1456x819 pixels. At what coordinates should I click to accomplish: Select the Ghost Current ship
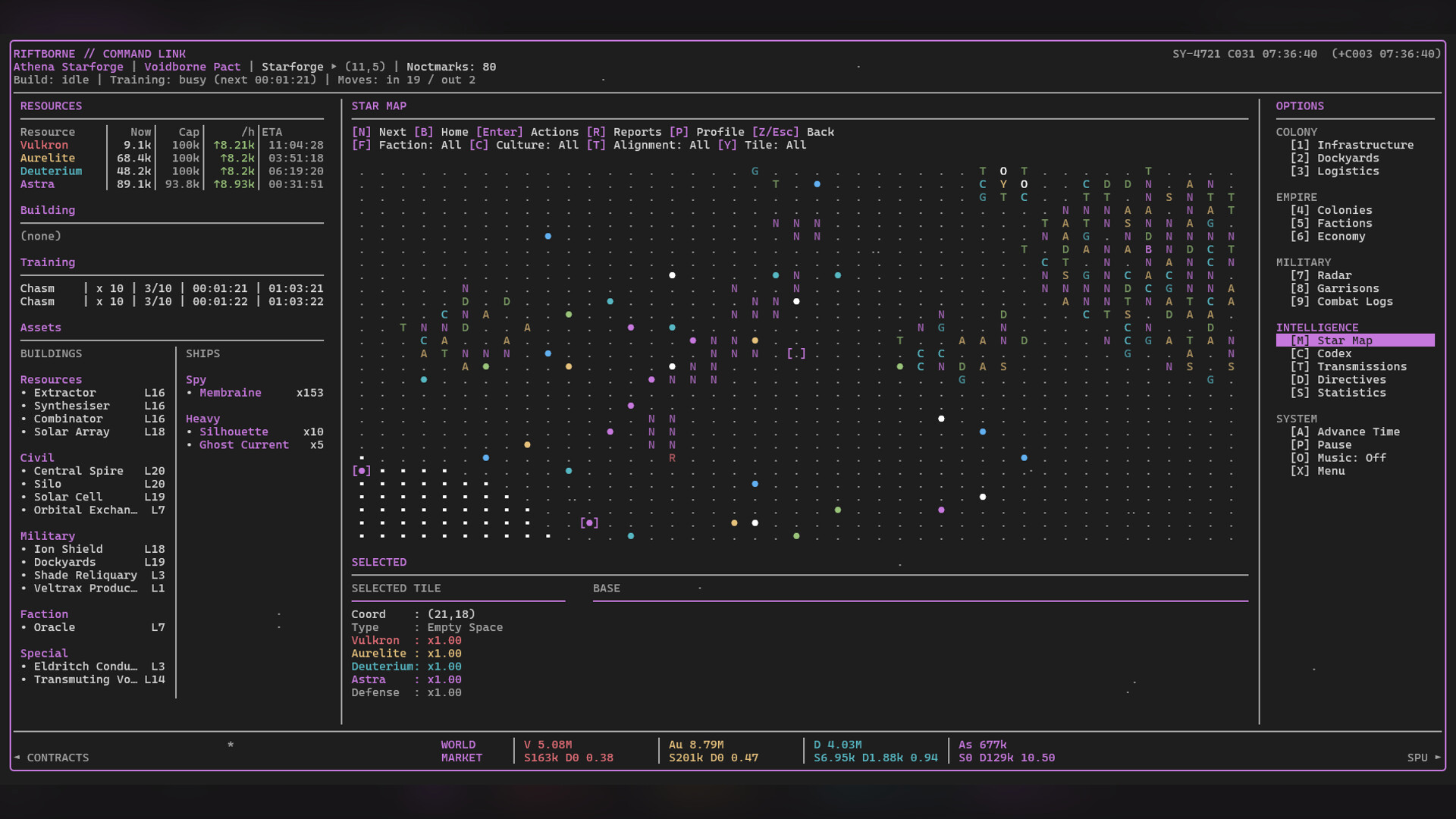tap(255, 445)
